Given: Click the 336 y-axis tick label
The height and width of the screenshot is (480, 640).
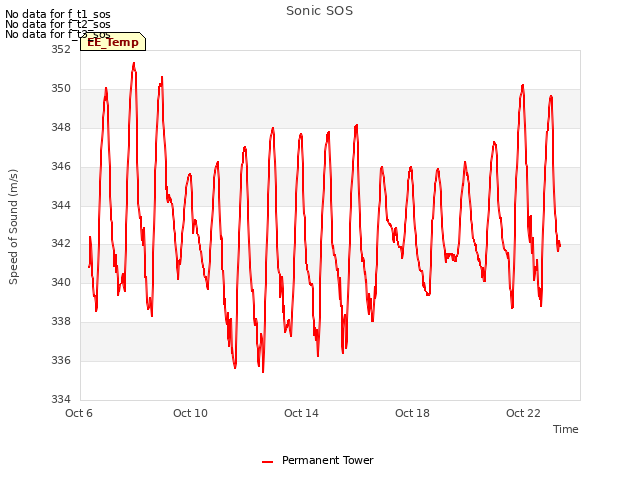Looking at the screenshot, I should click(x=60, y=360).
